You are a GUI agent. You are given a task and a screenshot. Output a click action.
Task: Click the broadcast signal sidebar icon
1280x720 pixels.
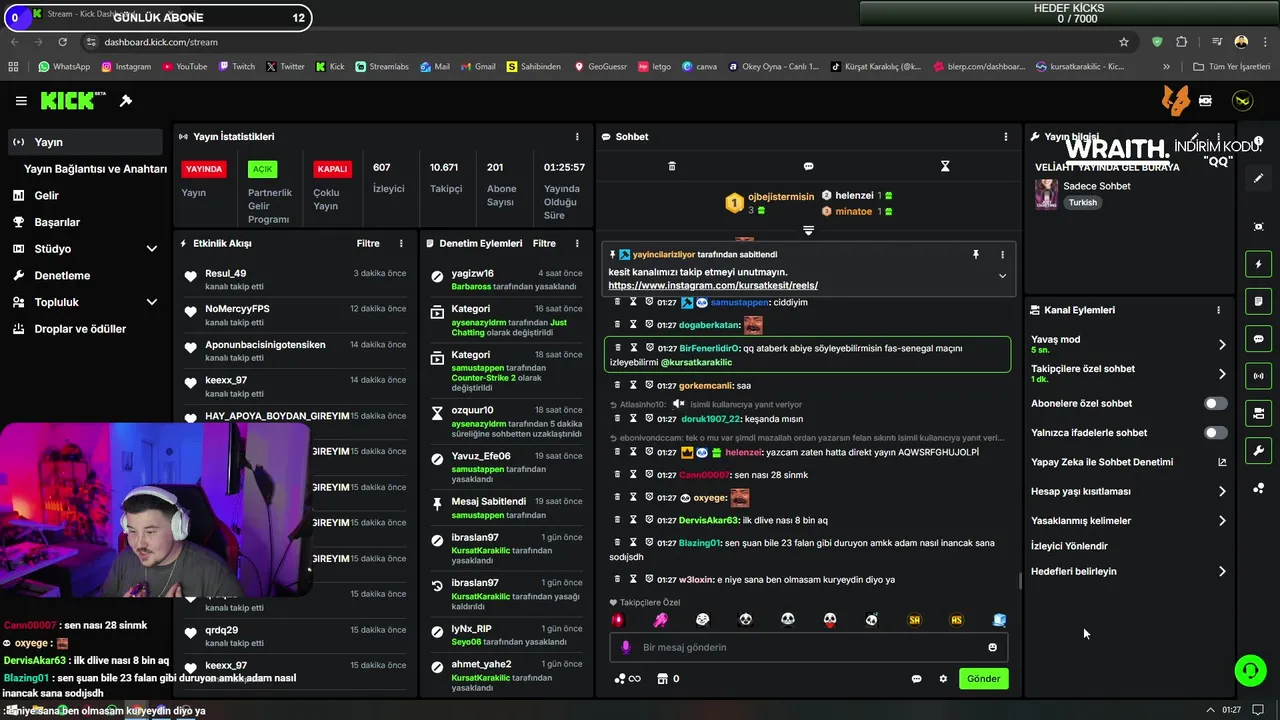coord(1259,376)
